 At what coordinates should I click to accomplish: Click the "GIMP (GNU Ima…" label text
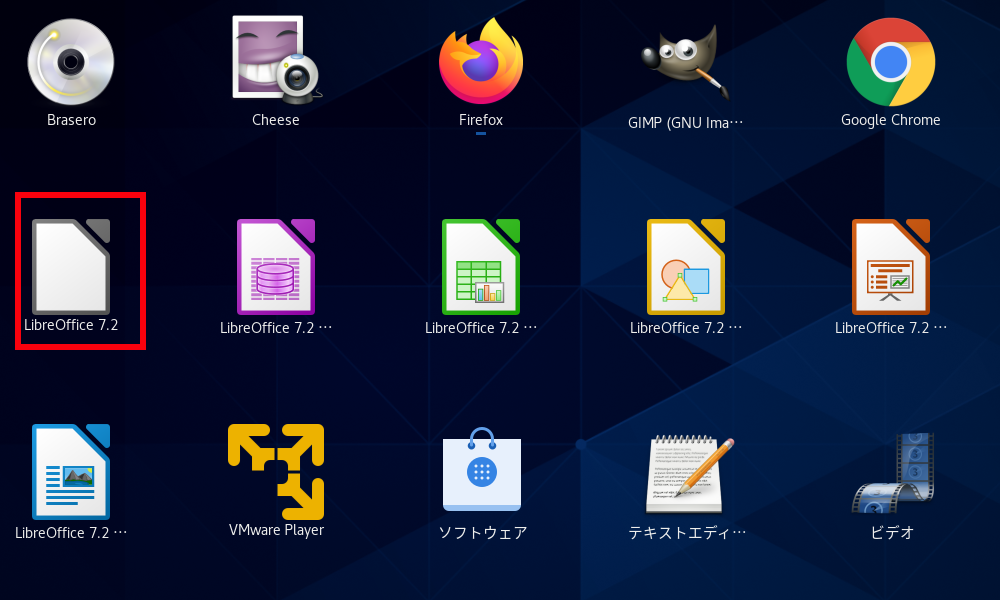tap(686, 123)
